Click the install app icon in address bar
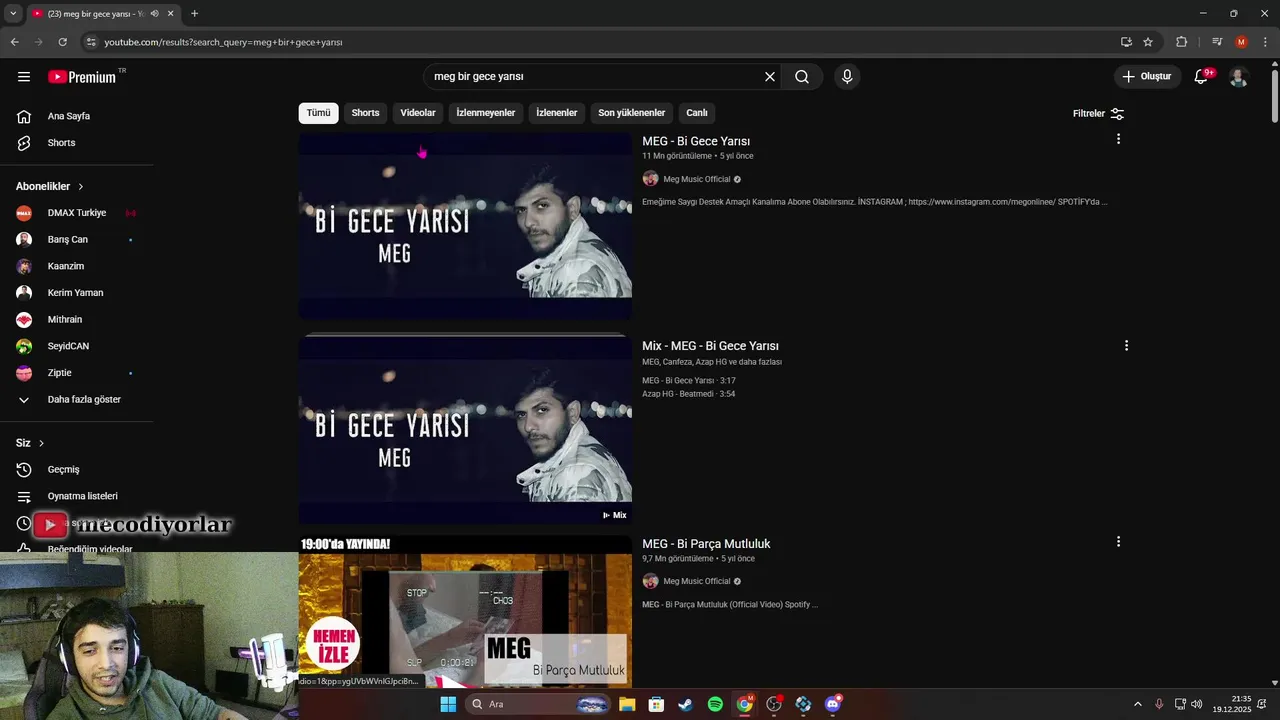The width and height of the screenshot is (1280, 720). [x=1126, y=42]
